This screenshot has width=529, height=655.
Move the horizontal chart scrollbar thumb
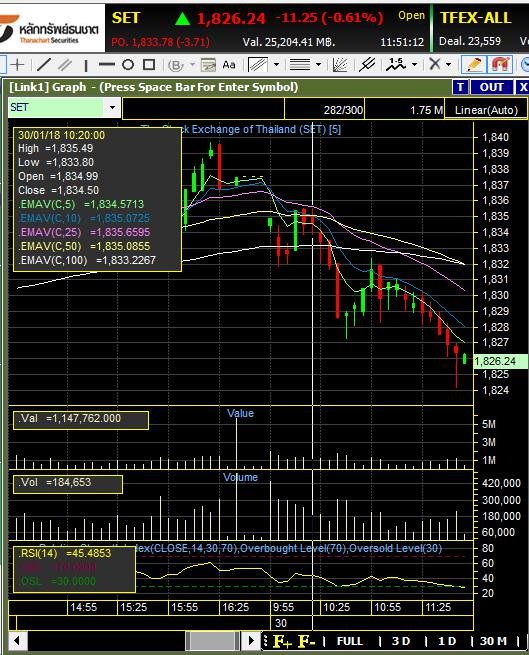[x=212, y=640]
